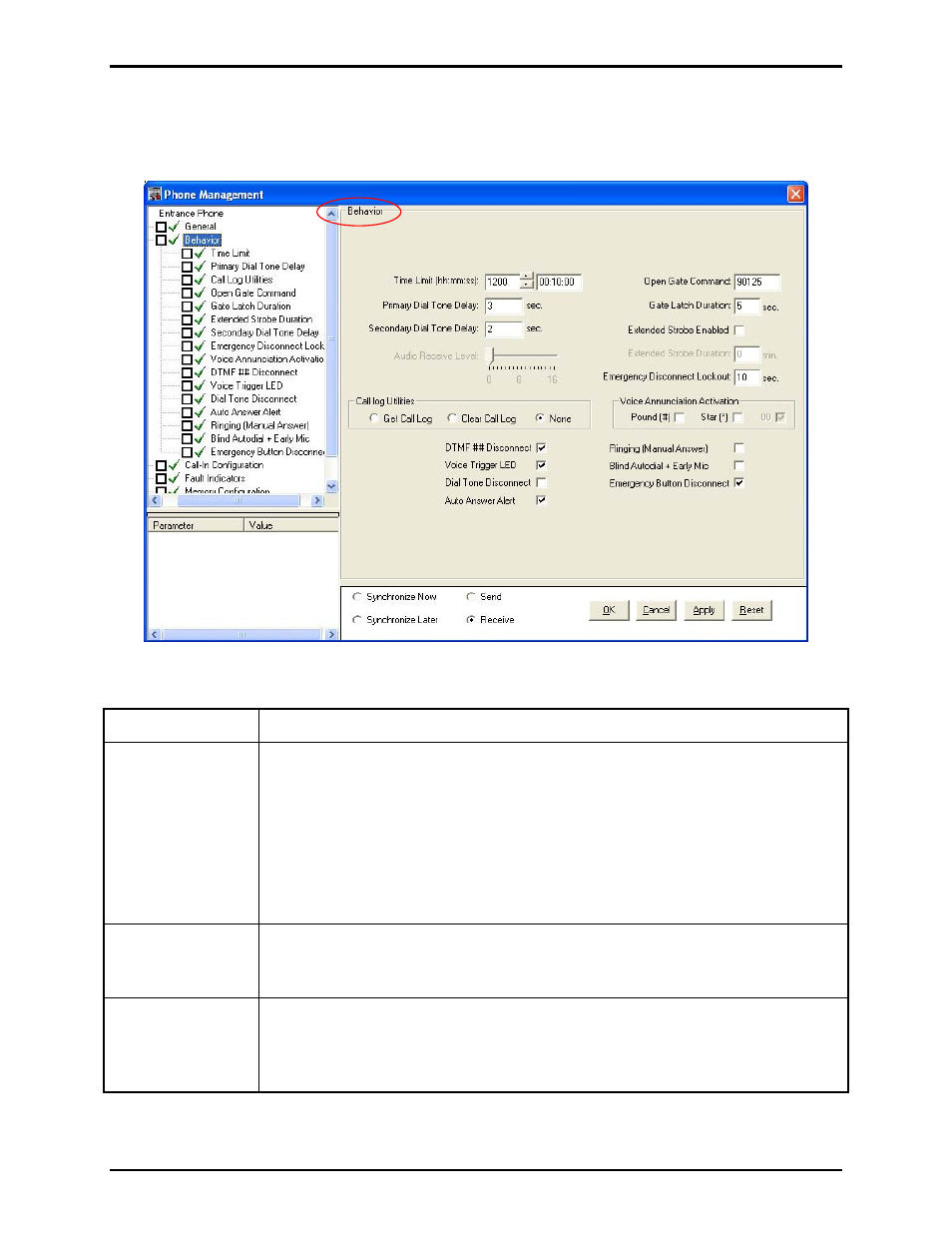Image resolution: width=952 pixels, height=1233 pixels.
Task: Enable Blind Autodial + Early Mic checkbox
Action: click(739, 465)
